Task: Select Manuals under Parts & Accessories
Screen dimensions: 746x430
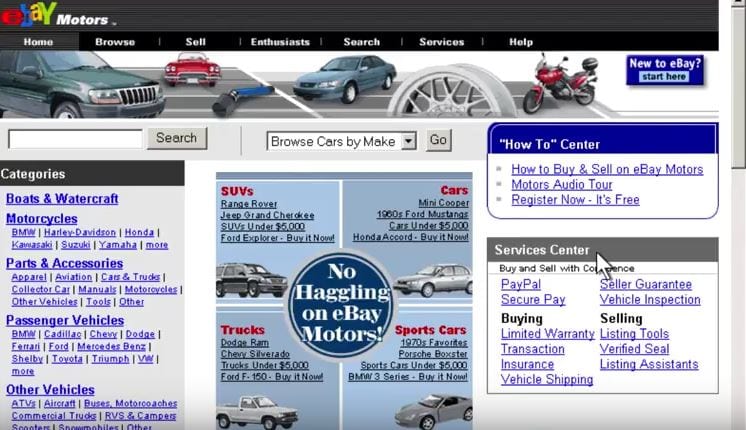Action: point(97,290)
